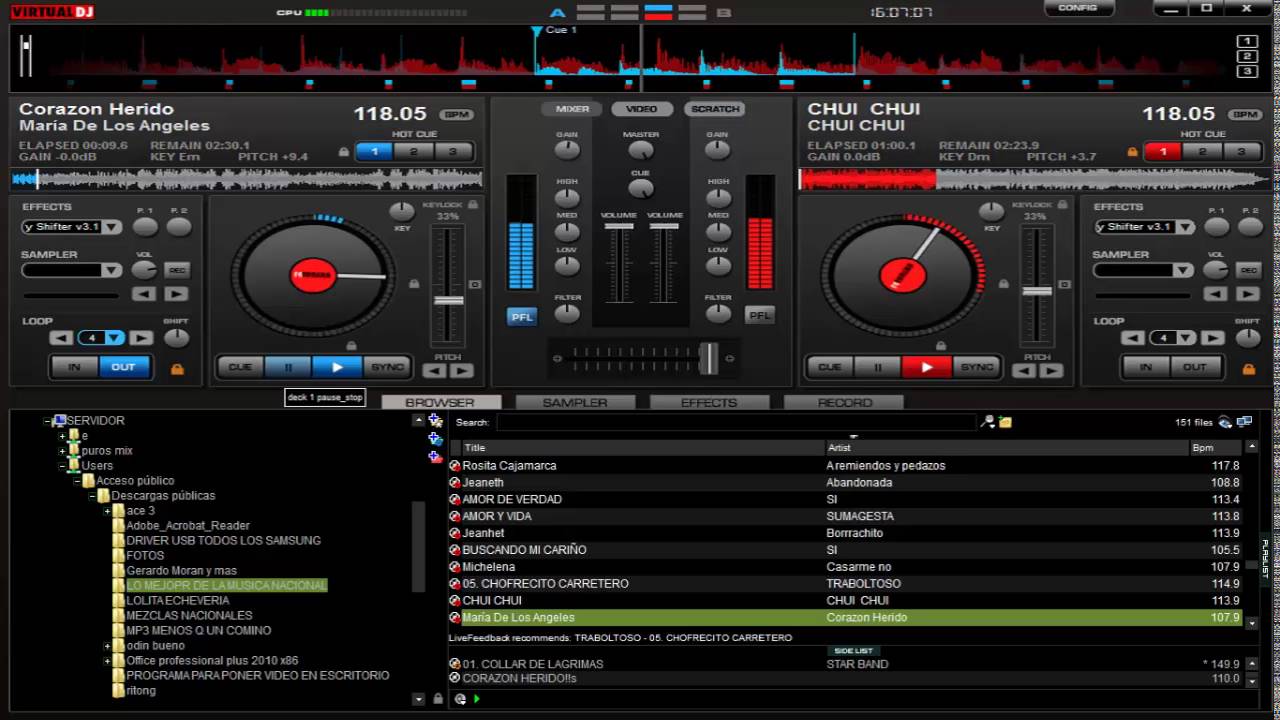Click the add virtual folder blue icon

coord(435,439)
